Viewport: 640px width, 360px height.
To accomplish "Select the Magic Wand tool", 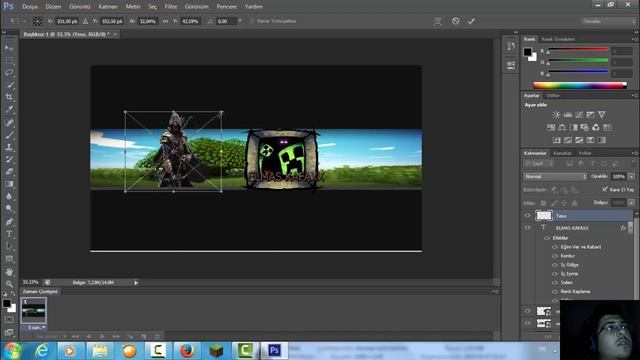I will (x=9, y=85).
